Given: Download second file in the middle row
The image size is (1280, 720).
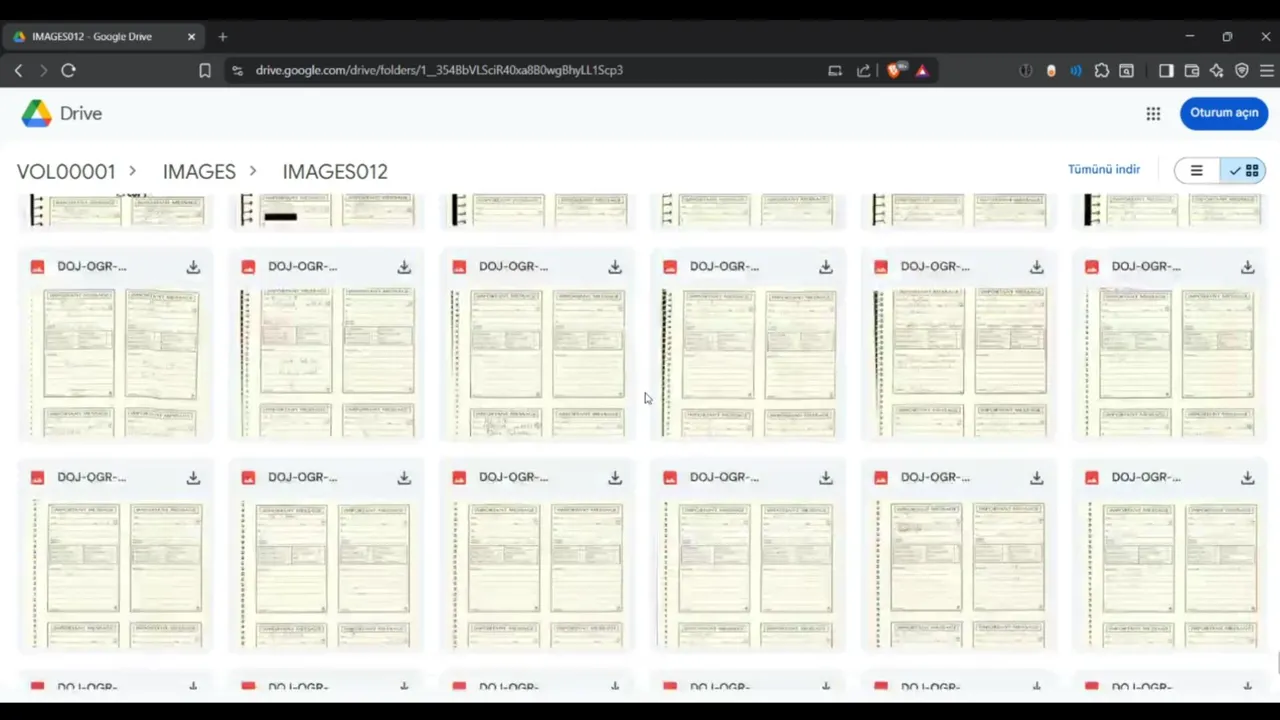Looking at the screenshot, I should pos(404,267).
